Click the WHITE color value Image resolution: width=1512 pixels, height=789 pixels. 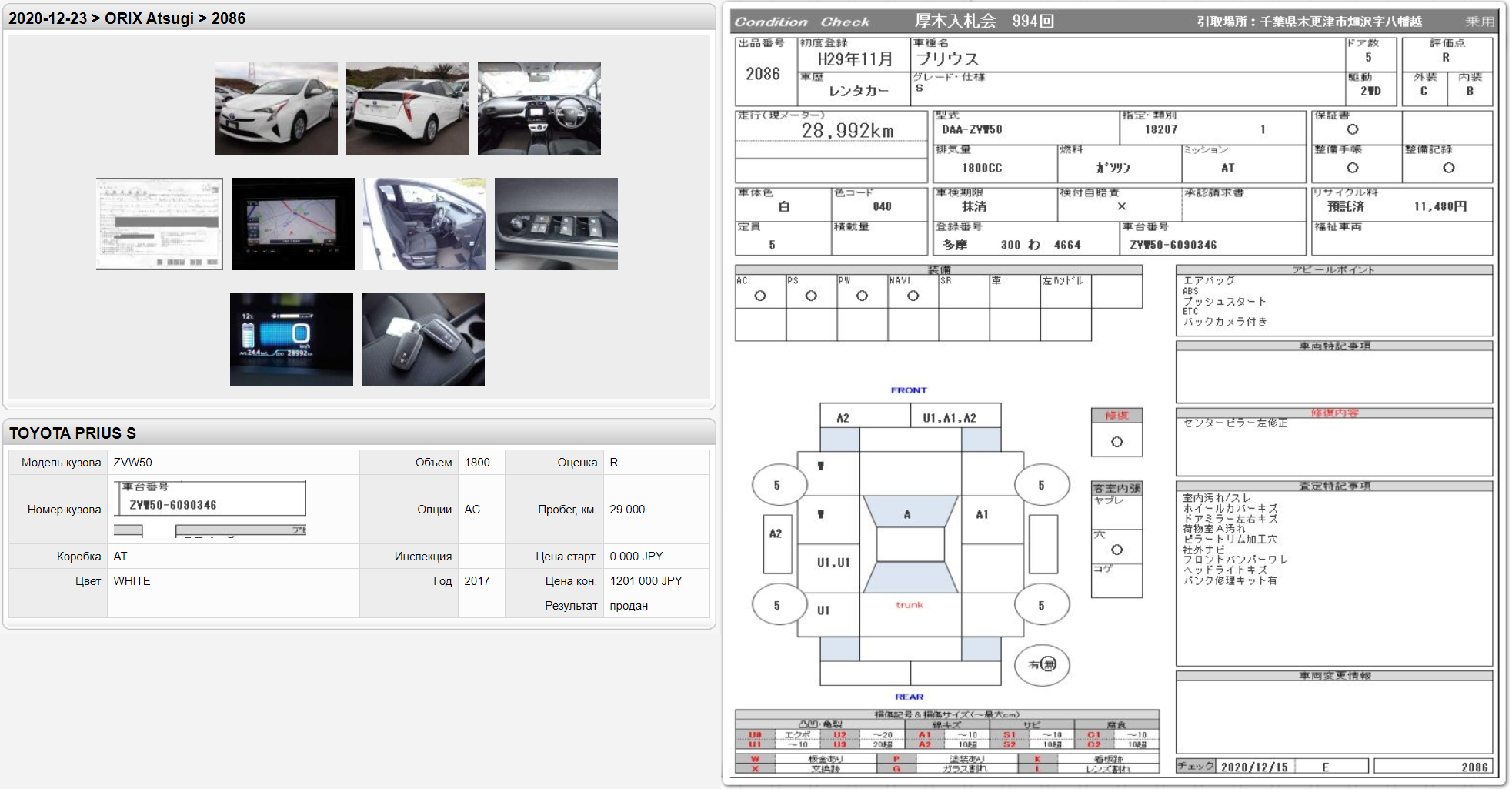[132, 581]
